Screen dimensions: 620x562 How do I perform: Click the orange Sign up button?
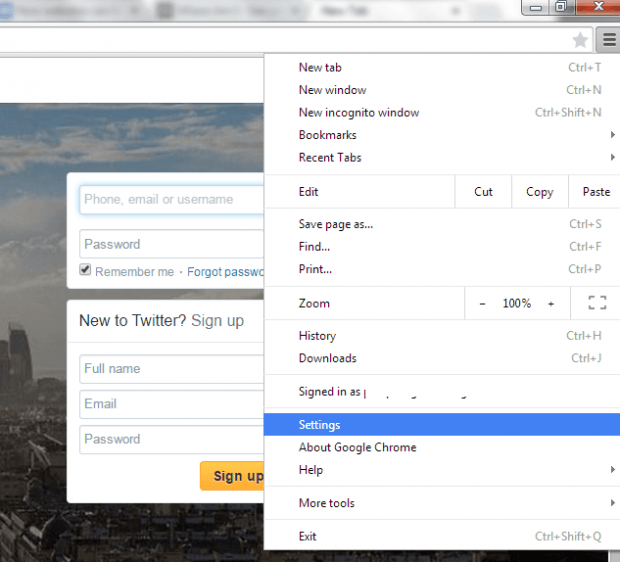(x=232, y=476)
